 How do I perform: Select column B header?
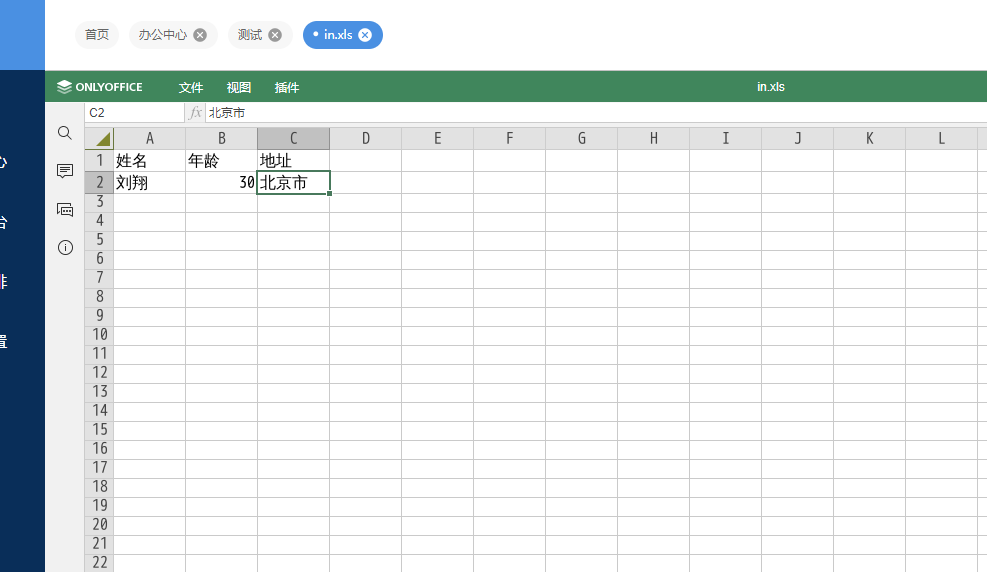point(222,138)
